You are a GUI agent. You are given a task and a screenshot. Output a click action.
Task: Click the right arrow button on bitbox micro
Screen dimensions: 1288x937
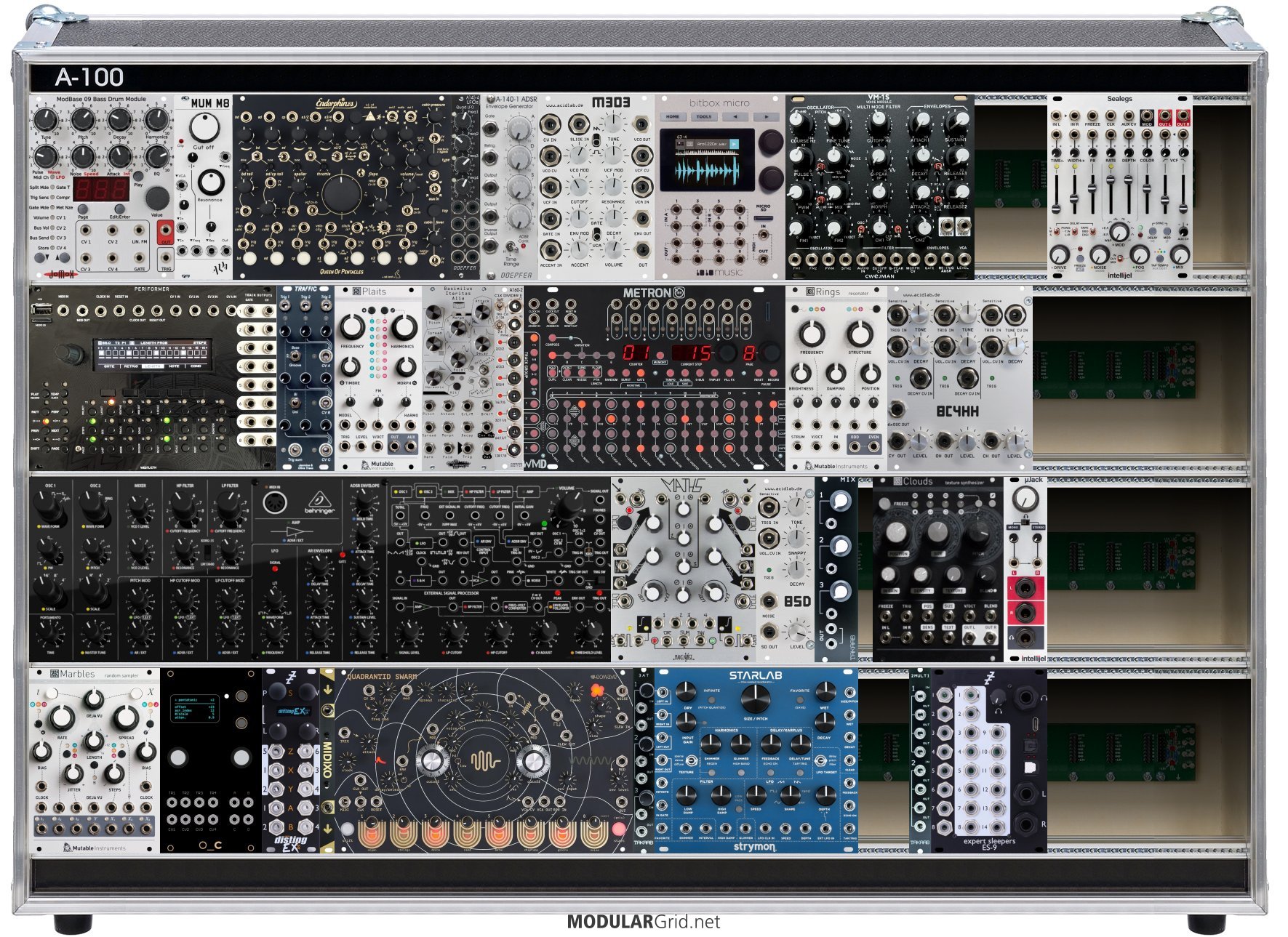tap(766, 116)
